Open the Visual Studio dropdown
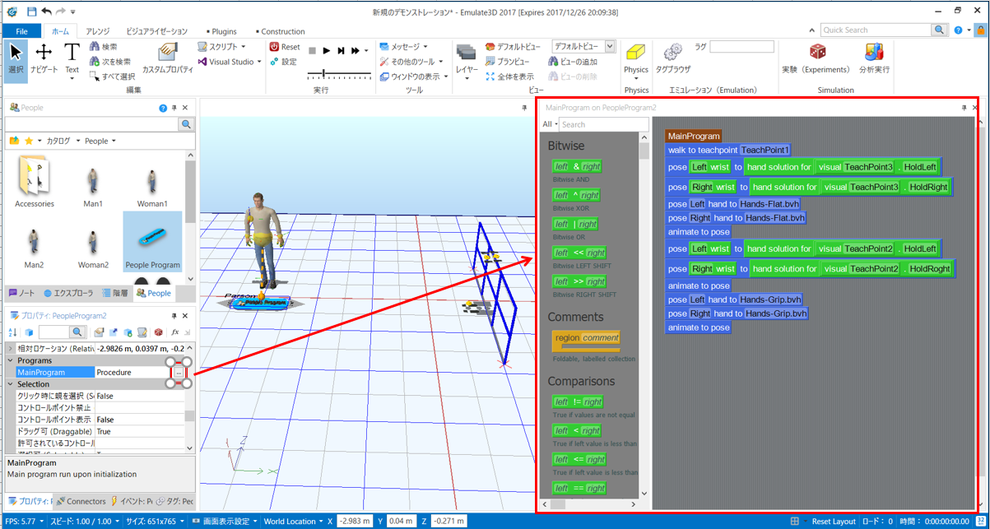Screen dimensions: 990x529 230,62
